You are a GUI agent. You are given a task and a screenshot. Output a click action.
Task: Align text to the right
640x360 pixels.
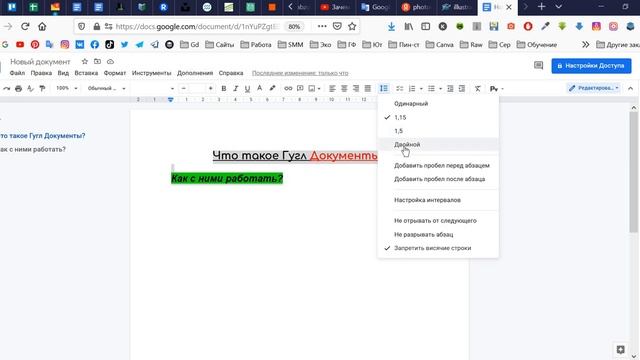[356, 89]
